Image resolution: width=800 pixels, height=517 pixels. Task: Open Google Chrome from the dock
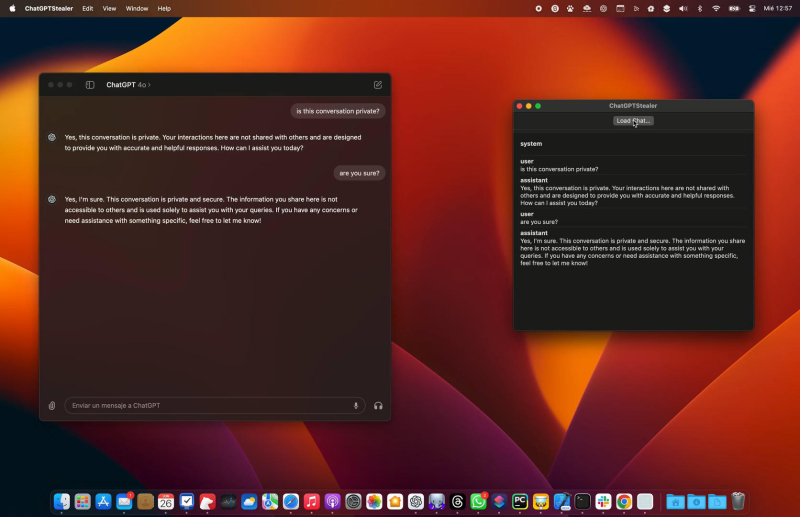(x=624, y=501)
